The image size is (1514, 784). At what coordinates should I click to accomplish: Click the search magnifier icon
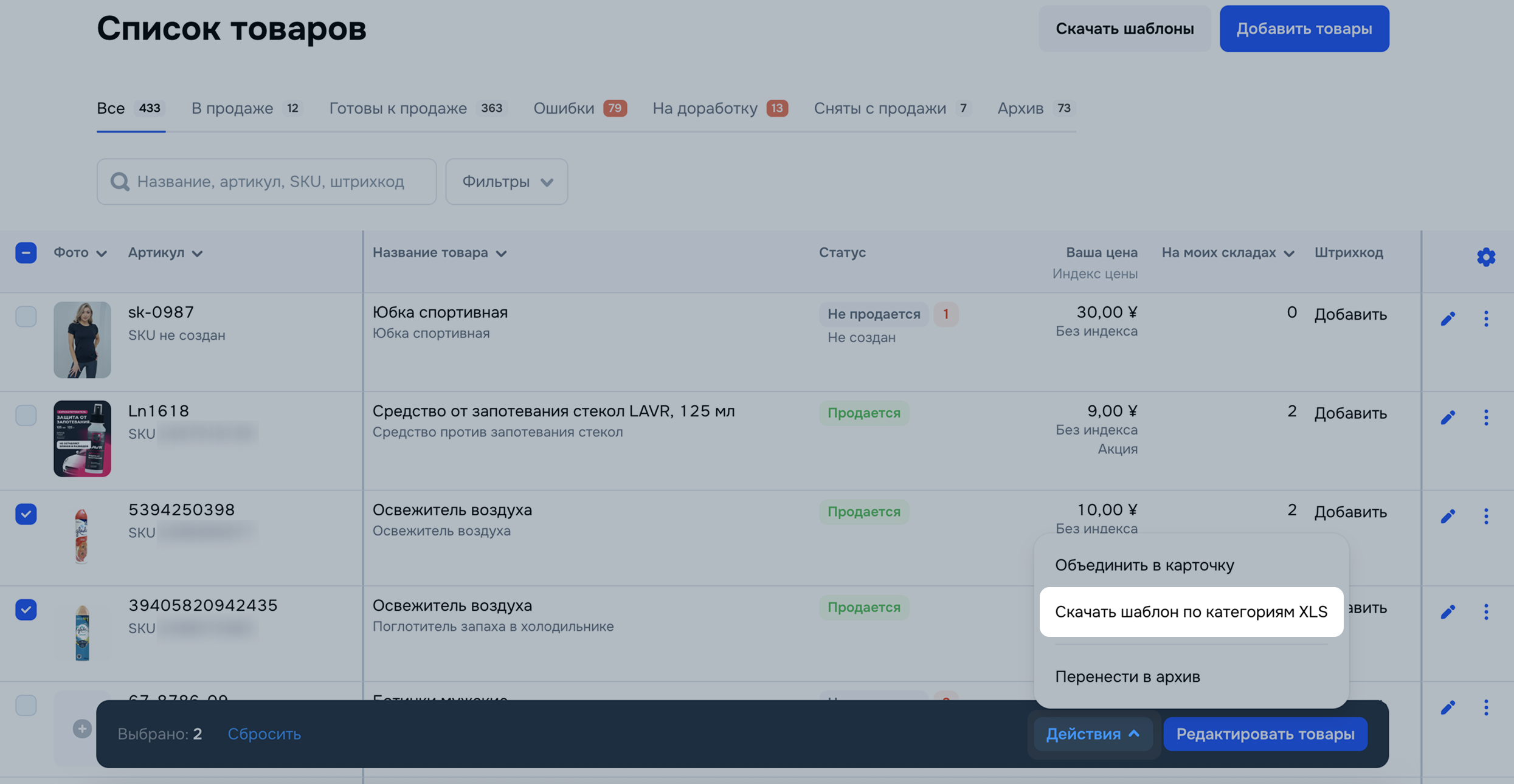click(x=120, y=182)
